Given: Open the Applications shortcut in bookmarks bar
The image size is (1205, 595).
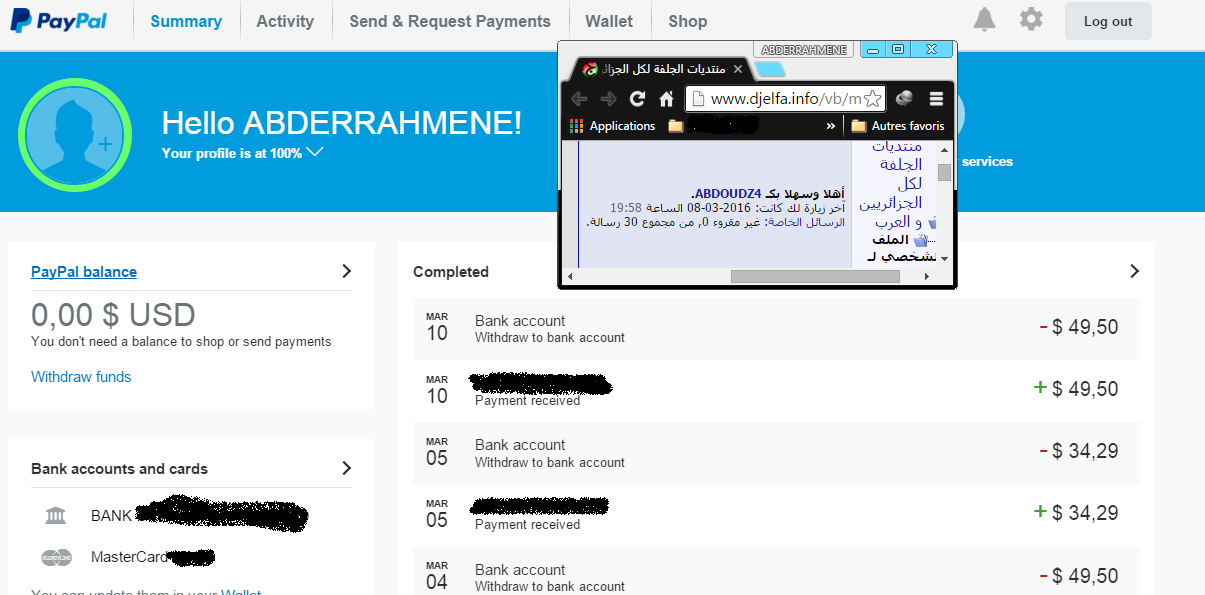Looking at the screenshot, I should tap(612, 126).
